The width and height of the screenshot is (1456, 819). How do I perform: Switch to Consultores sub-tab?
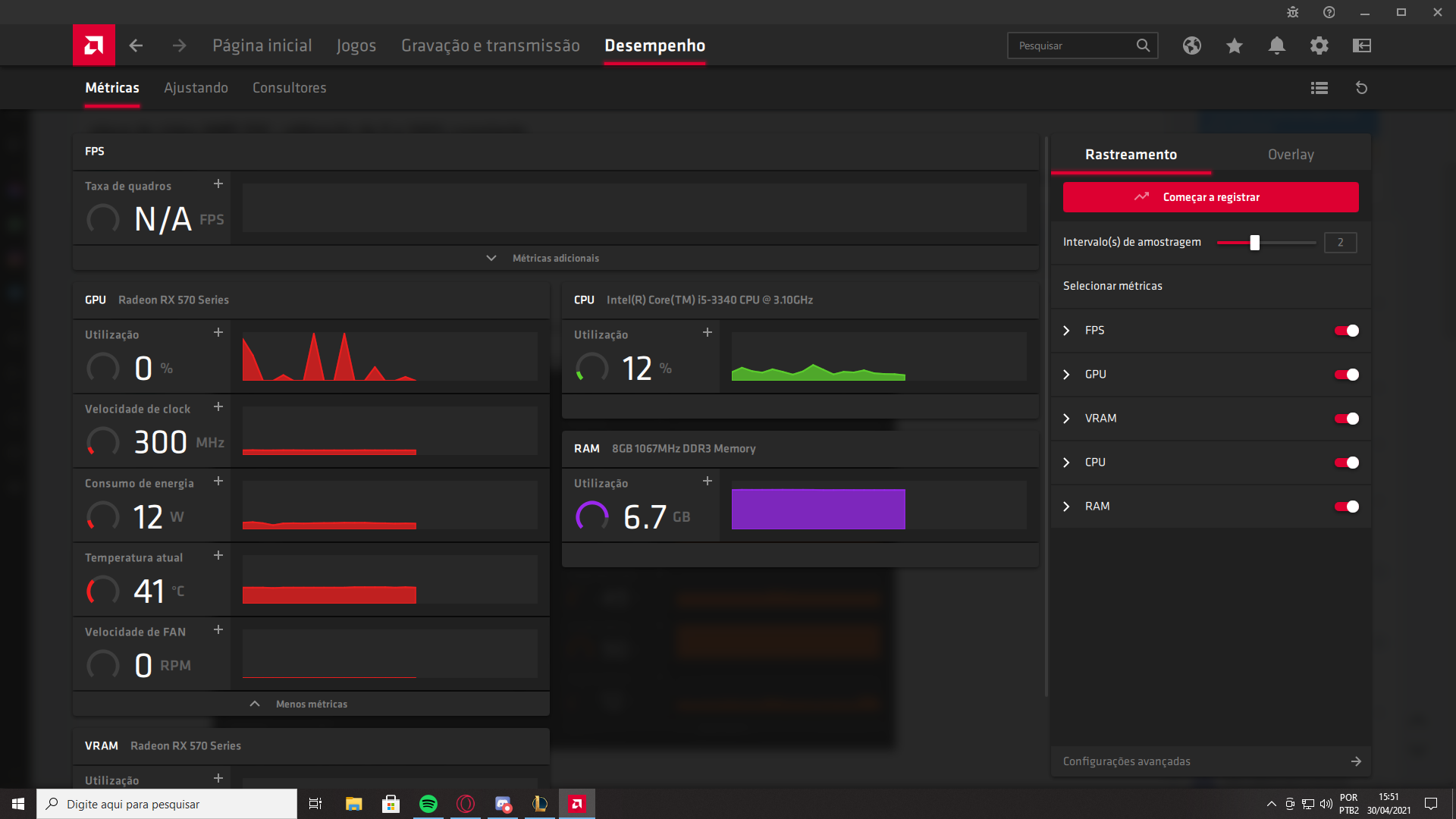tap(290, 88)
